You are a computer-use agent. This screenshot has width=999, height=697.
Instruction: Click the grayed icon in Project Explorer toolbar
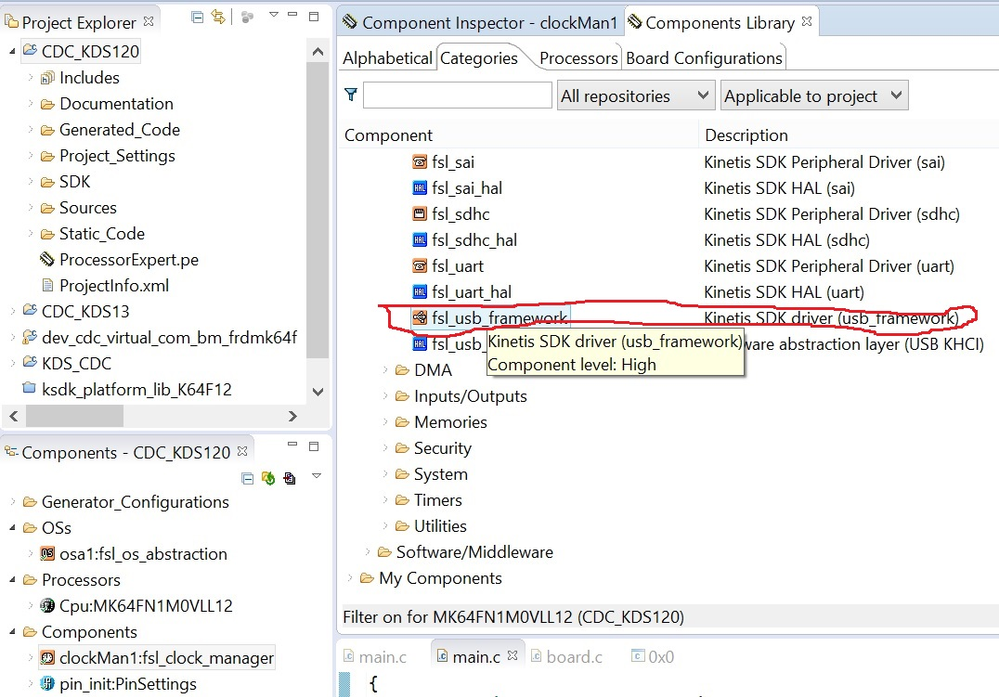point(247,17)
